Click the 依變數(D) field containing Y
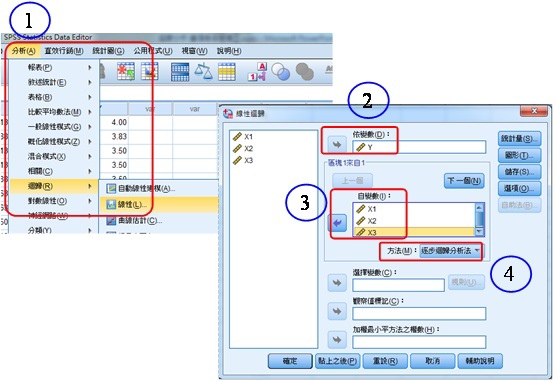Image resolution: width=556 pixels, height=381 pixels. [419, 147]
